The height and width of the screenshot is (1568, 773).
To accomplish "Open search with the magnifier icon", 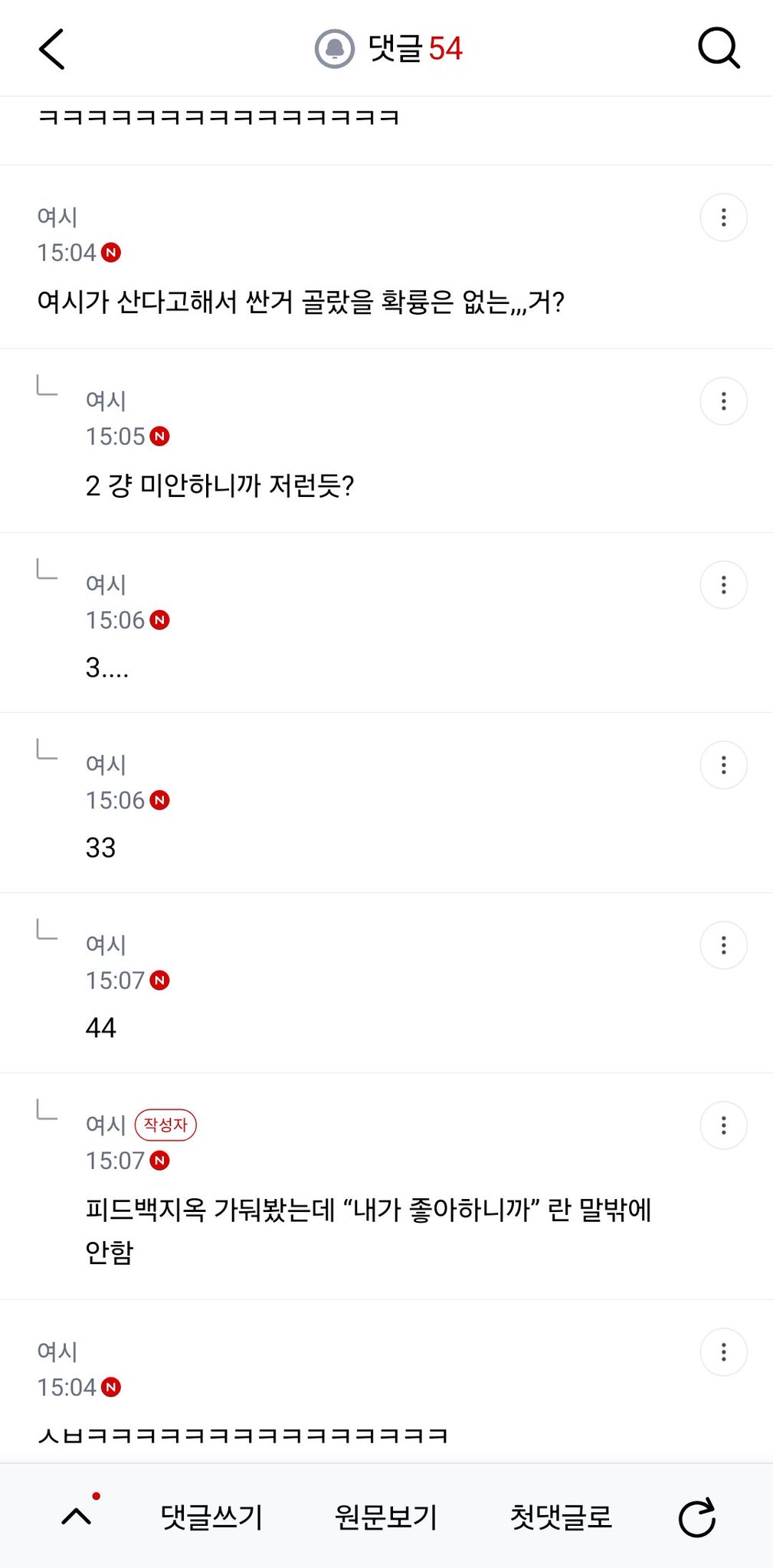I will click(719, 49).
